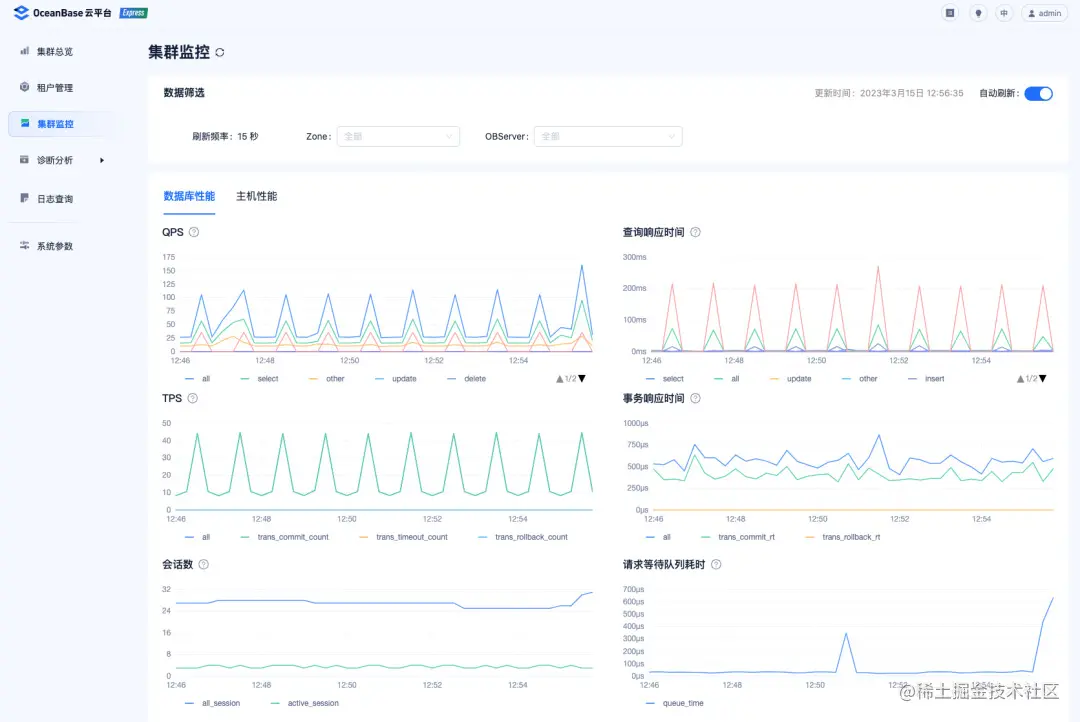This screenshot has width=1080, height=722.
Task: Click the Express edition badge
Action: pyautogui.click(x=133, y=13)
